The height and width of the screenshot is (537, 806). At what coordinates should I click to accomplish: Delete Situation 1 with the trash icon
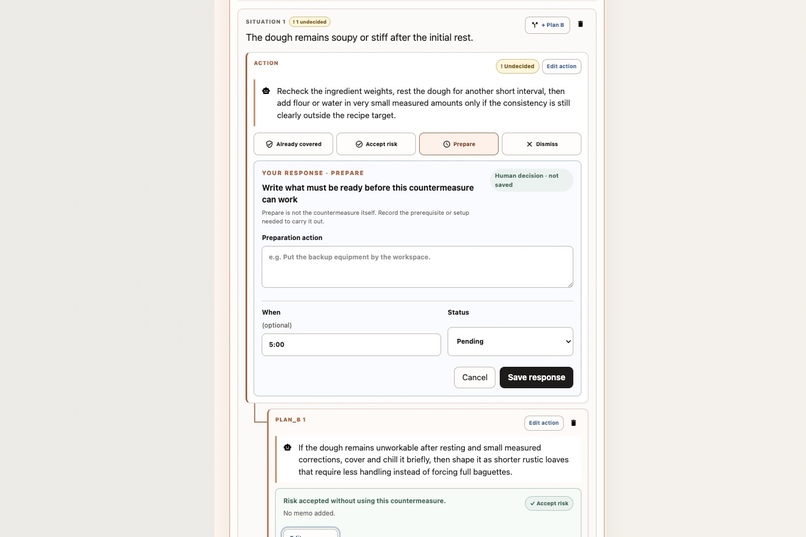pyautogui.click(x=580, y=24)
